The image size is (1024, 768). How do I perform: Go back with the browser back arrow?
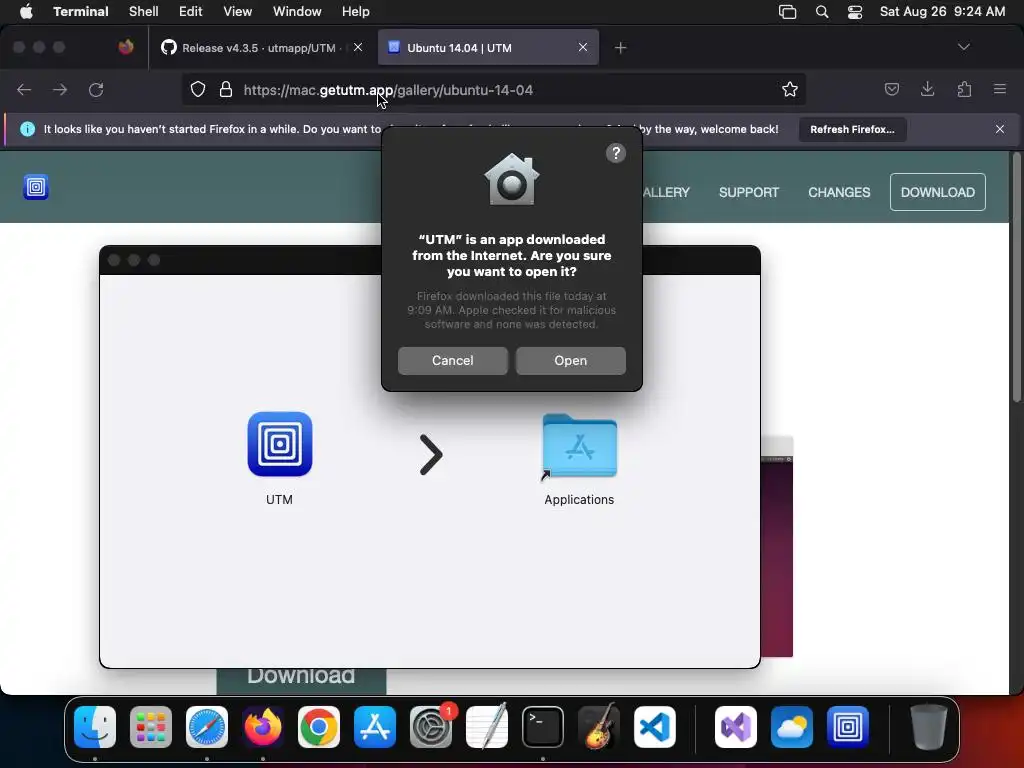(x=24, y=89)
